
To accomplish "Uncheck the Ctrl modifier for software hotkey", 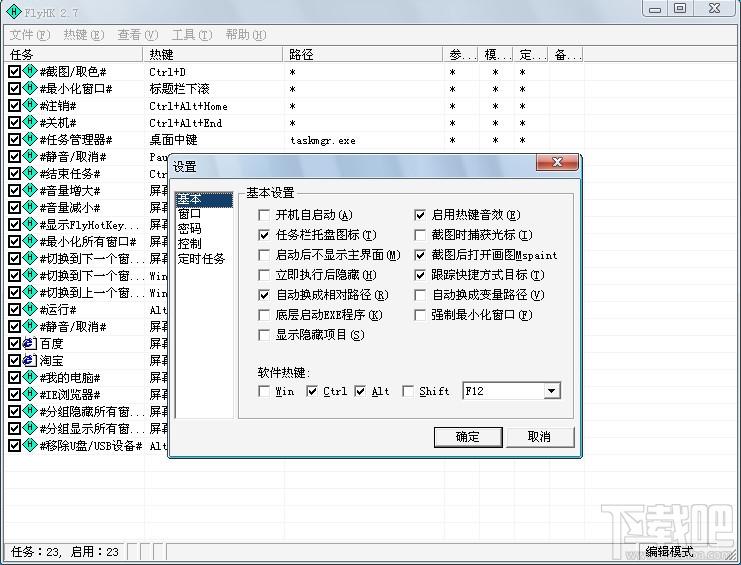I will point(312,392).
